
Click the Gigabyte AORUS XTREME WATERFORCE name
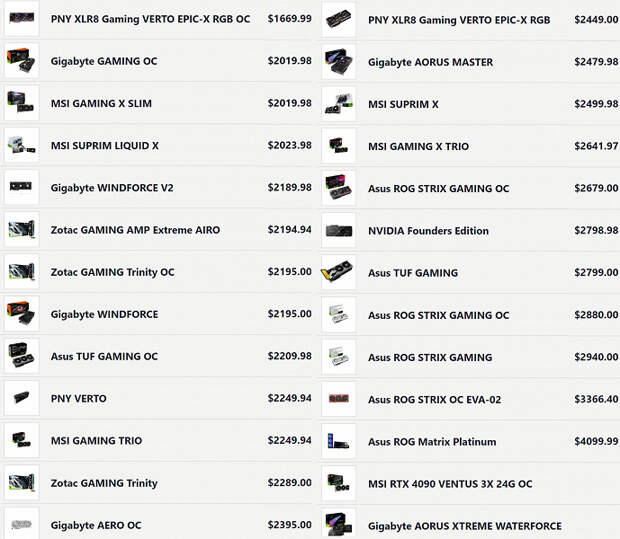pyautogui.click(x=465, y=526)
